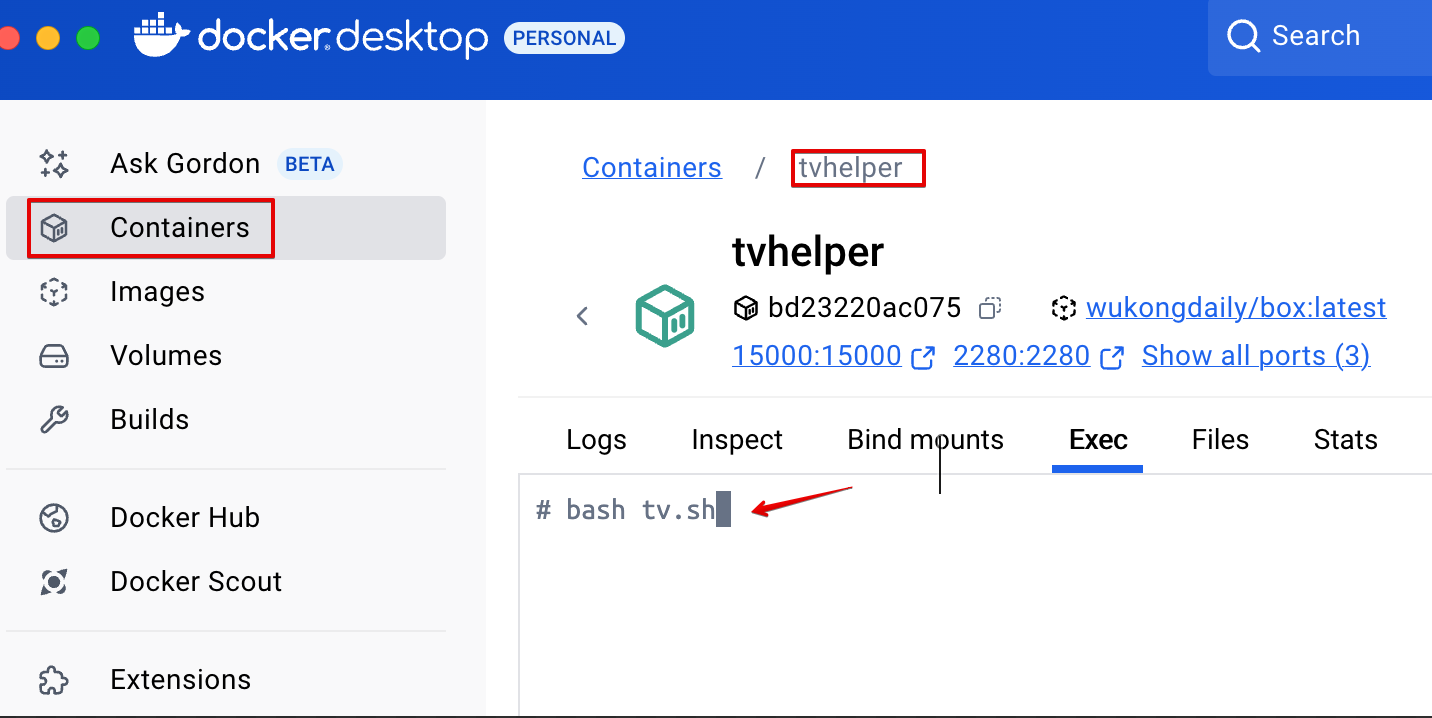Click the Volumes disk icon
This screenshot has height=718, width=1432.
53,356
